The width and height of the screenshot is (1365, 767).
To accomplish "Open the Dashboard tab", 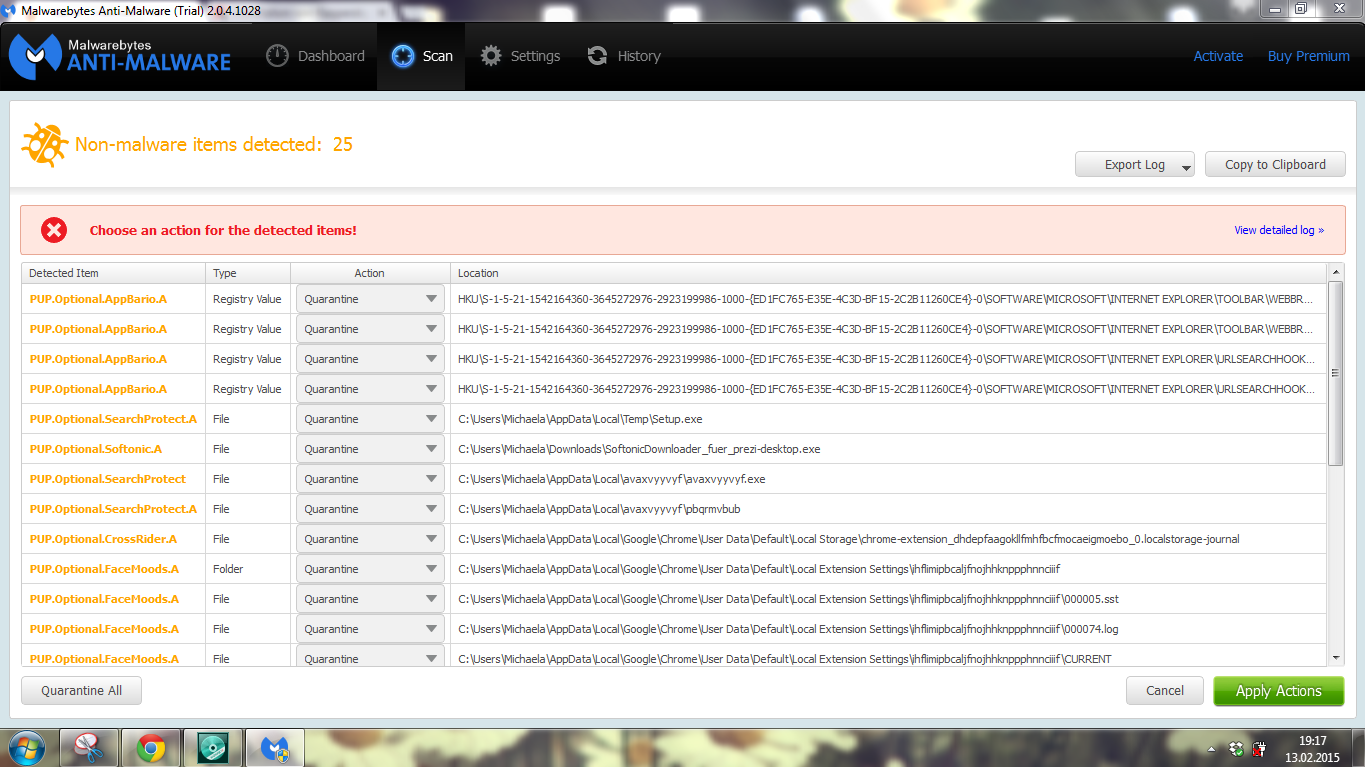I will 315,56.
